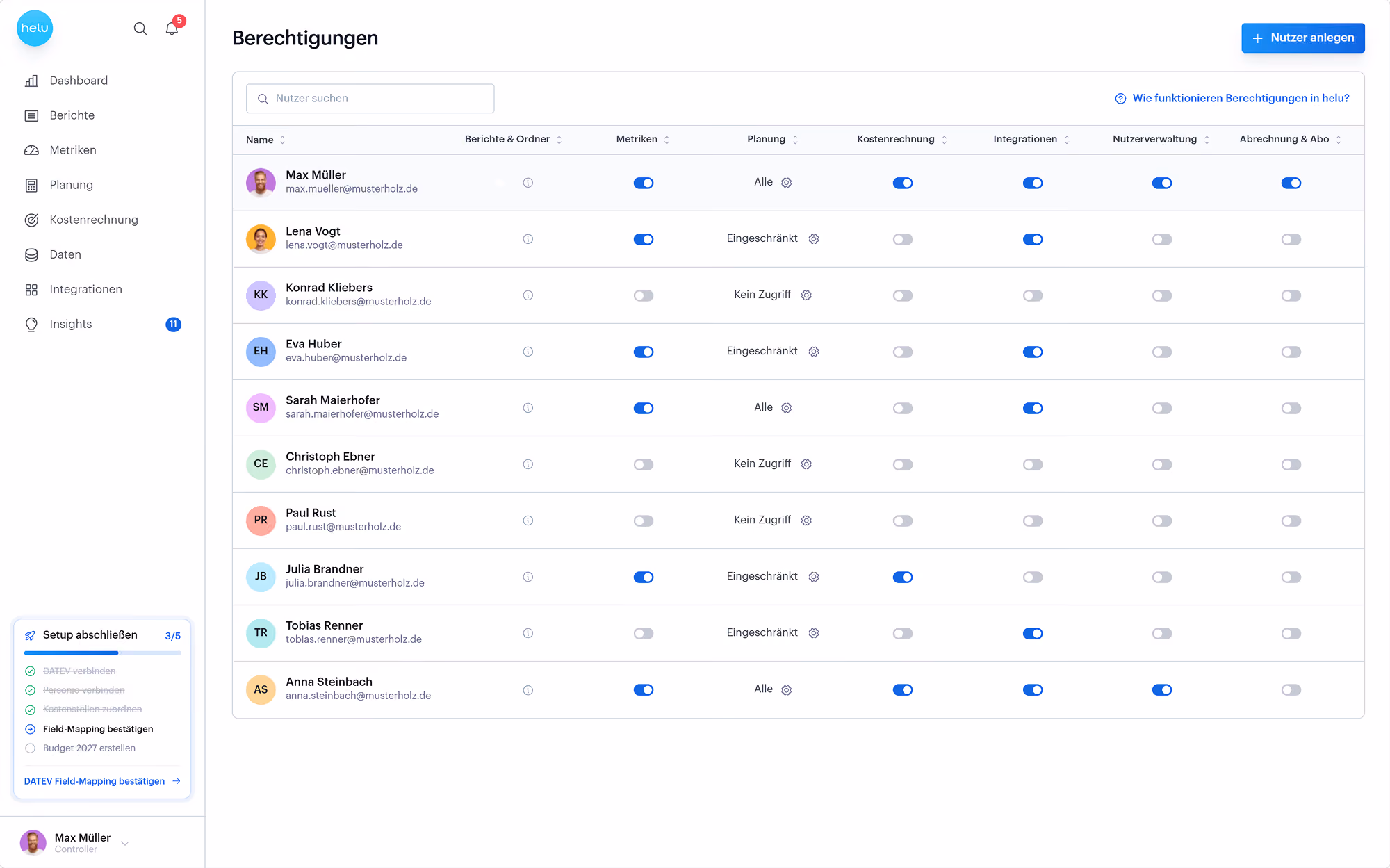Toggle Integrationen for Tobias Renner
1390x868 pixels.
pos(1033,633)
